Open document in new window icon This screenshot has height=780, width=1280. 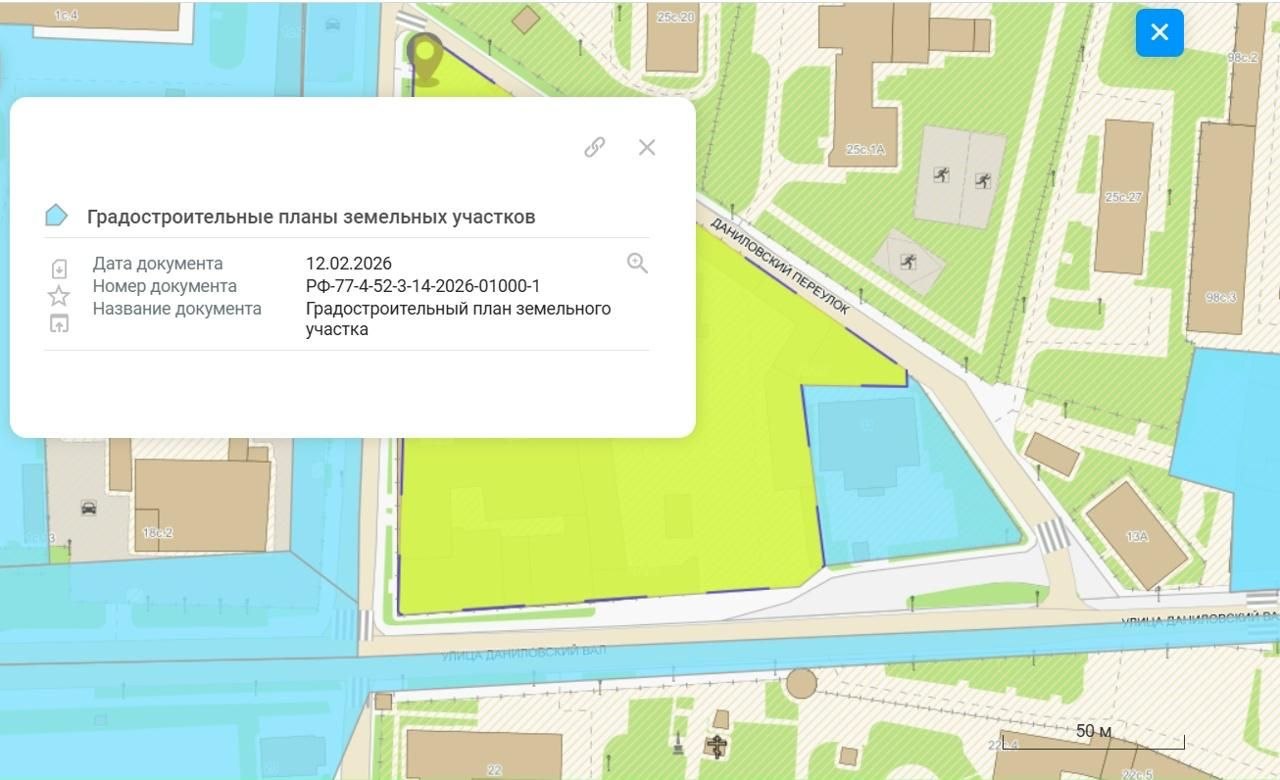tap(59, 323)
